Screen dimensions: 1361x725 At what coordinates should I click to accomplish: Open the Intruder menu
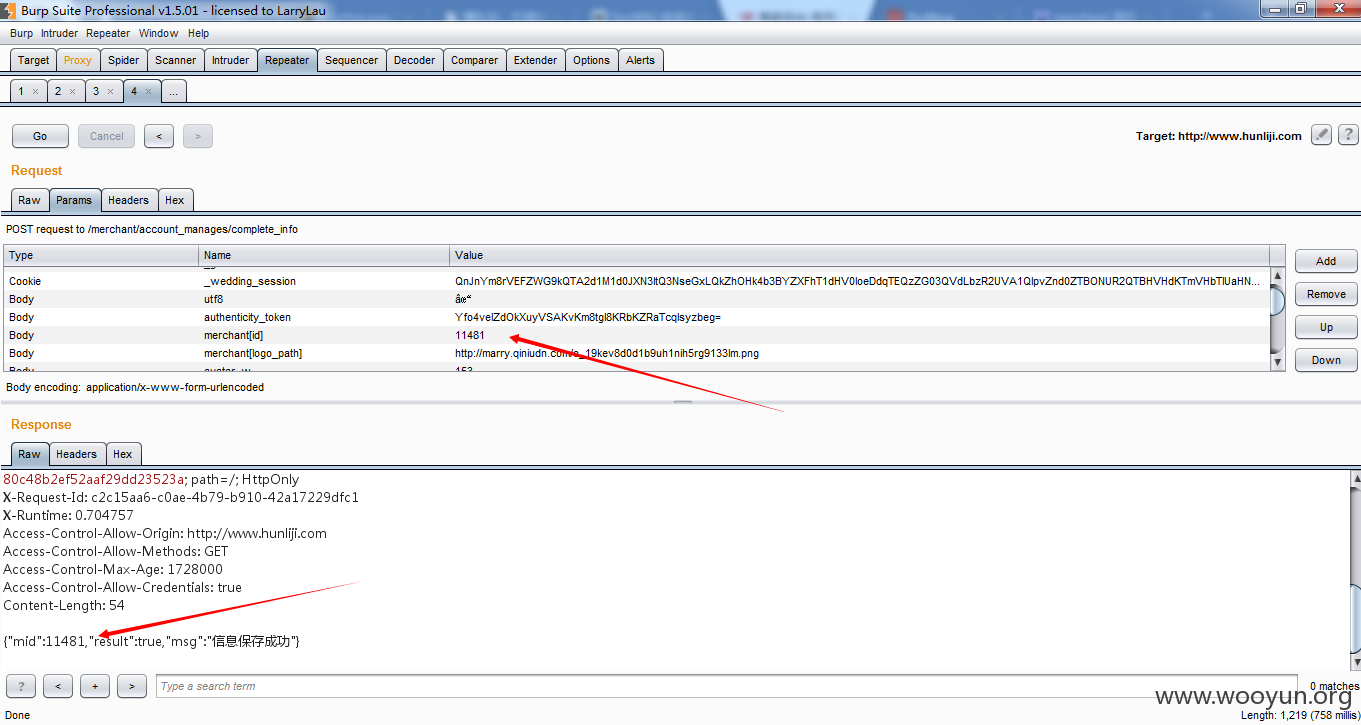(59, 33)
